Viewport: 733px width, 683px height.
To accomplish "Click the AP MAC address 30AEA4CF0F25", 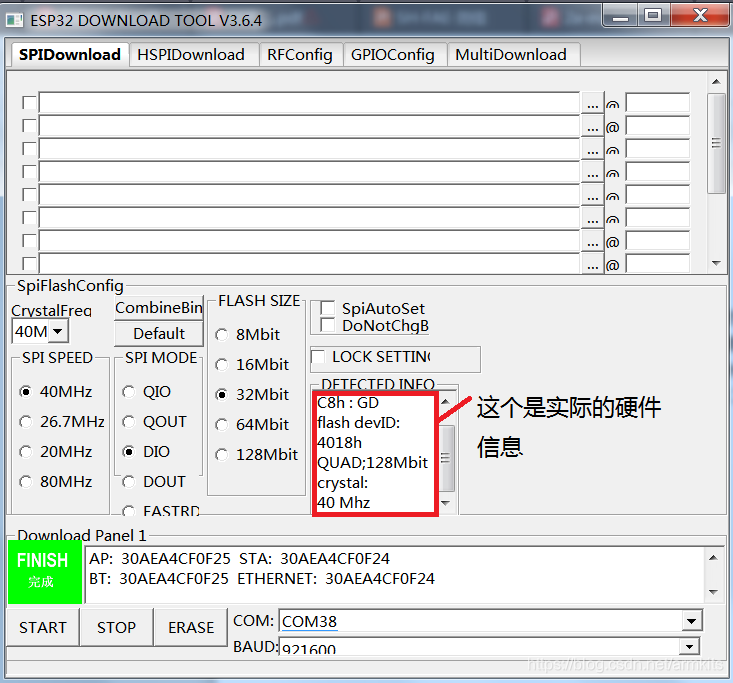I will click(176, 559).
